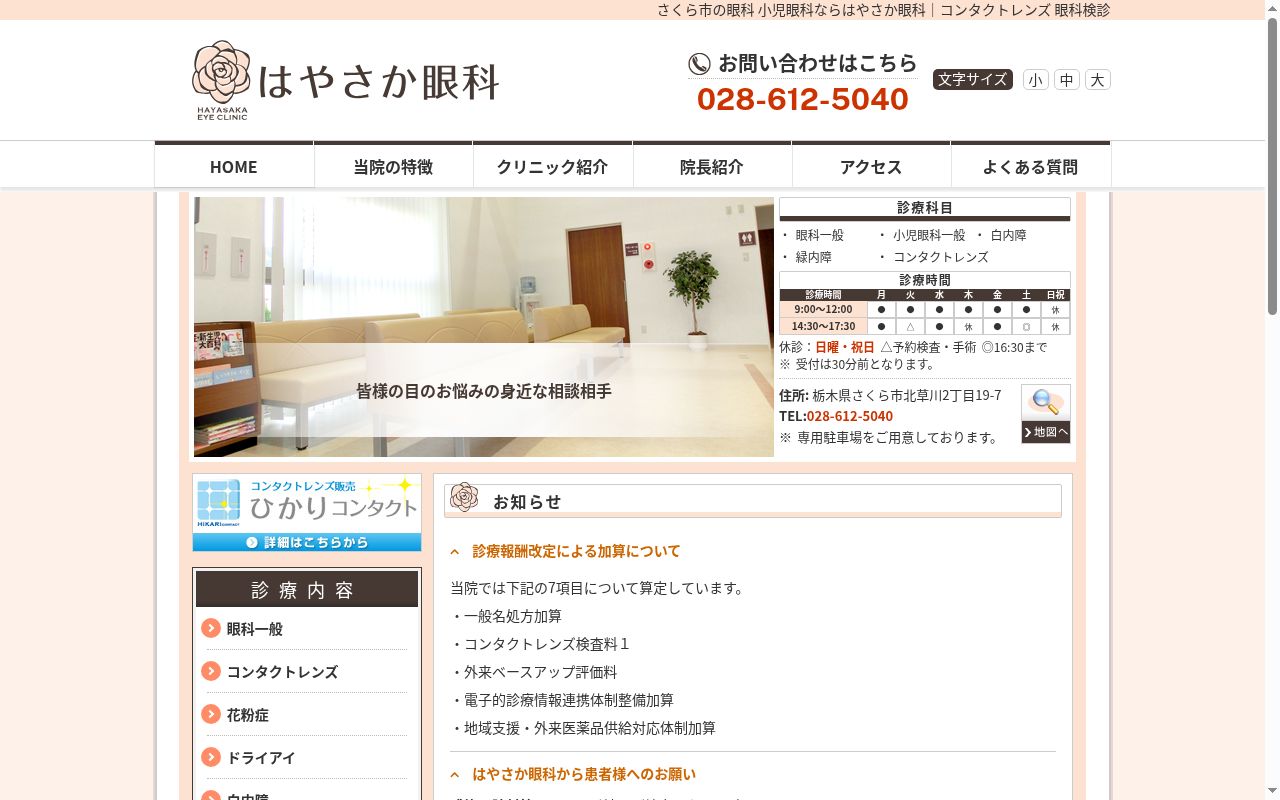Open the 院長紹介 menu item
The image size is (1280, 800).
click(x=712, y=165)
